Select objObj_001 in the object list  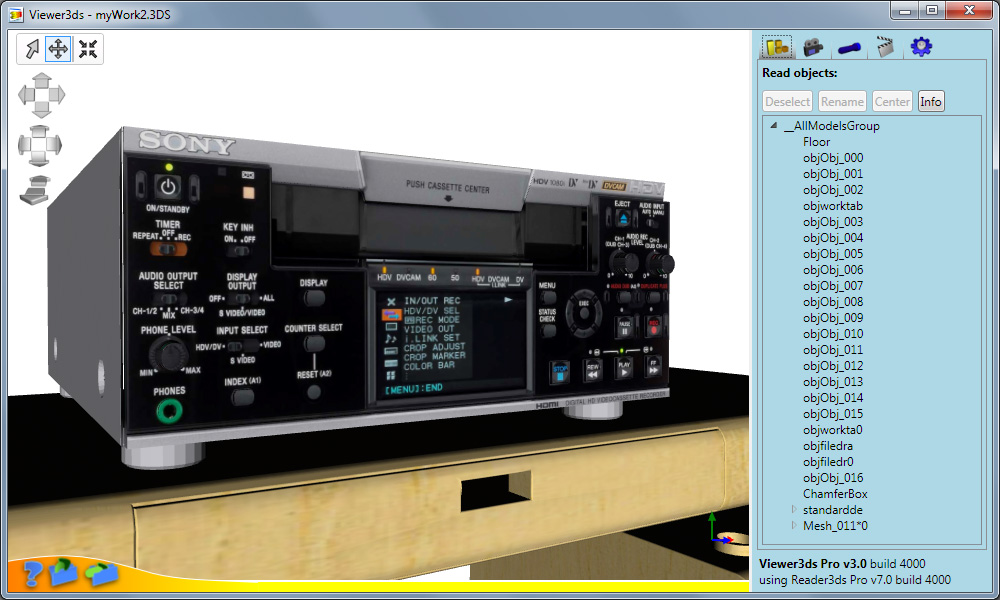(x=833, y=173)
